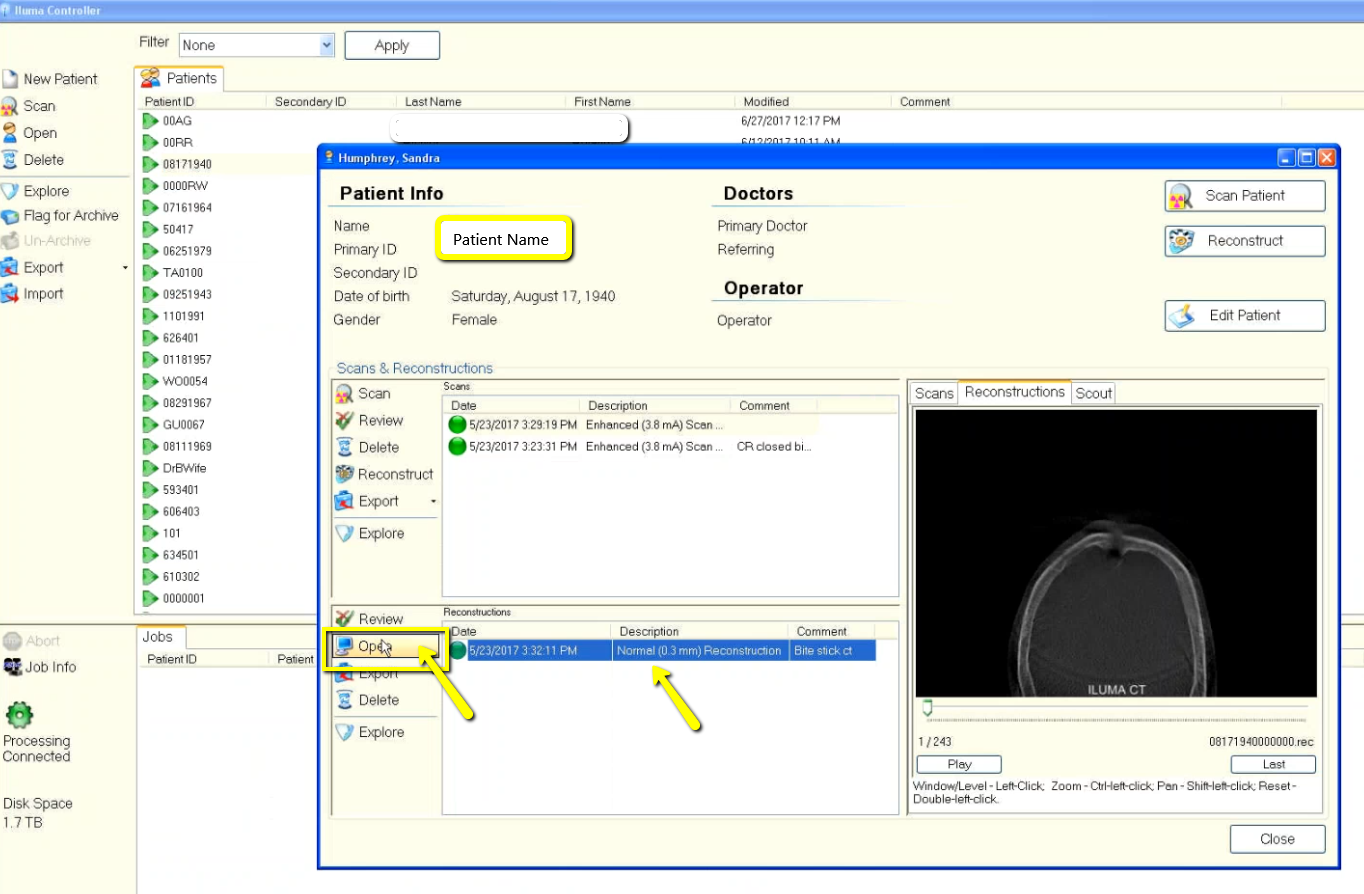This screenshot has width=1364, height=894.
Task: Click green status dot of the 3:23:31 PM scan
Action: 457,447
